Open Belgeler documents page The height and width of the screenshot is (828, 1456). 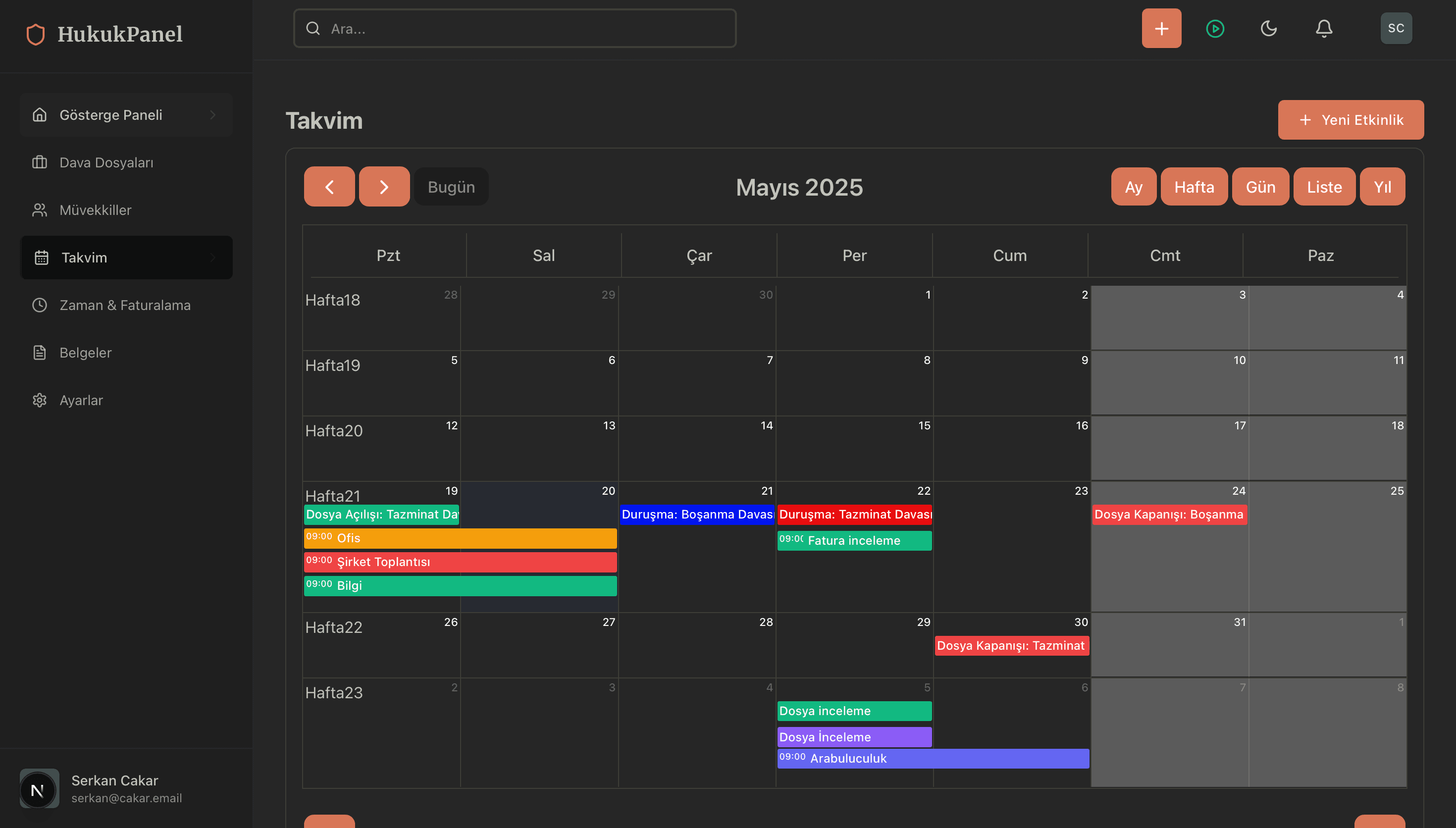pos(85,353)
